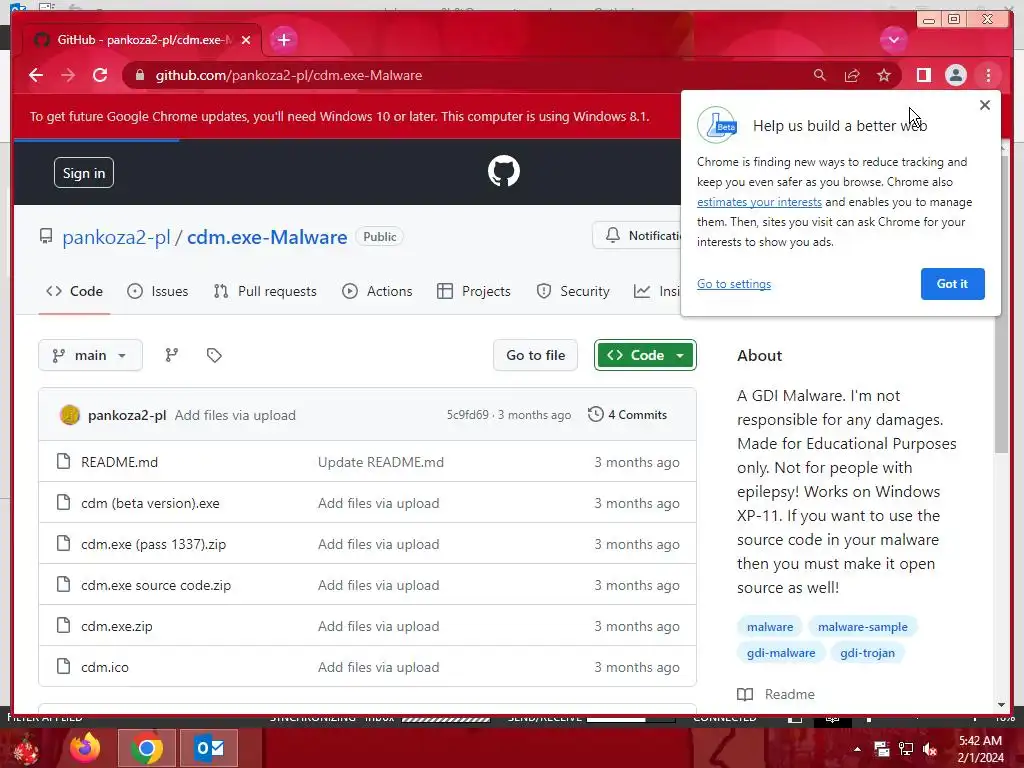Switch to the Projects tab

tap(473, 291)
